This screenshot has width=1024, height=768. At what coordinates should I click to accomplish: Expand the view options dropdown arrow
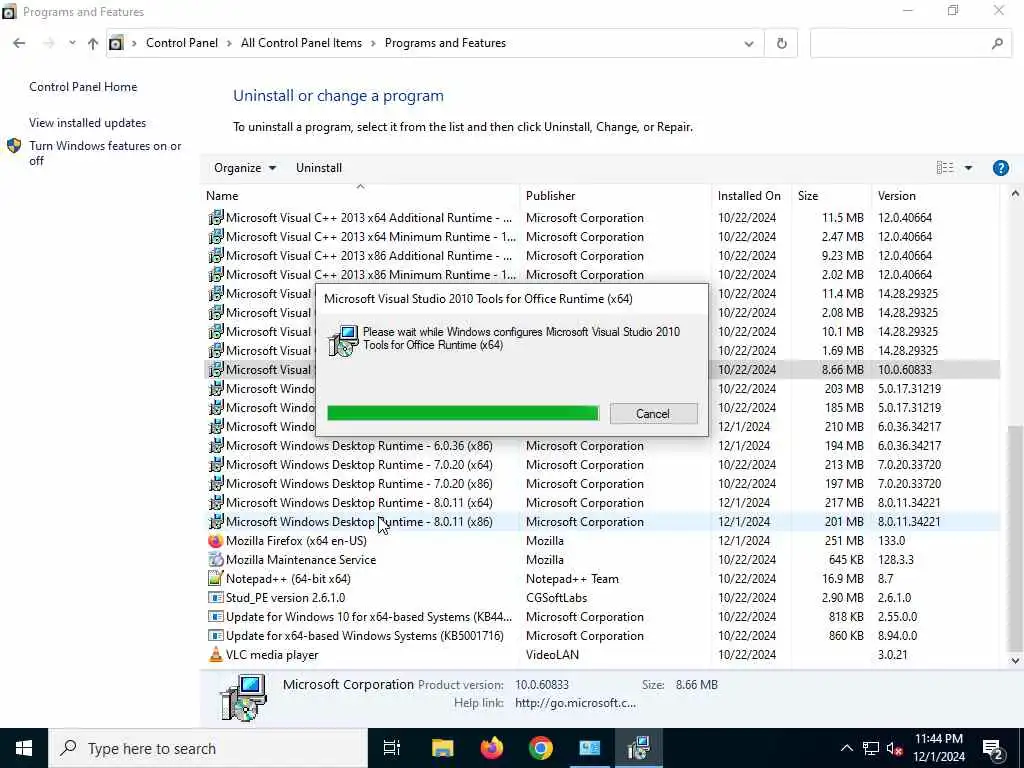point(968,168)
